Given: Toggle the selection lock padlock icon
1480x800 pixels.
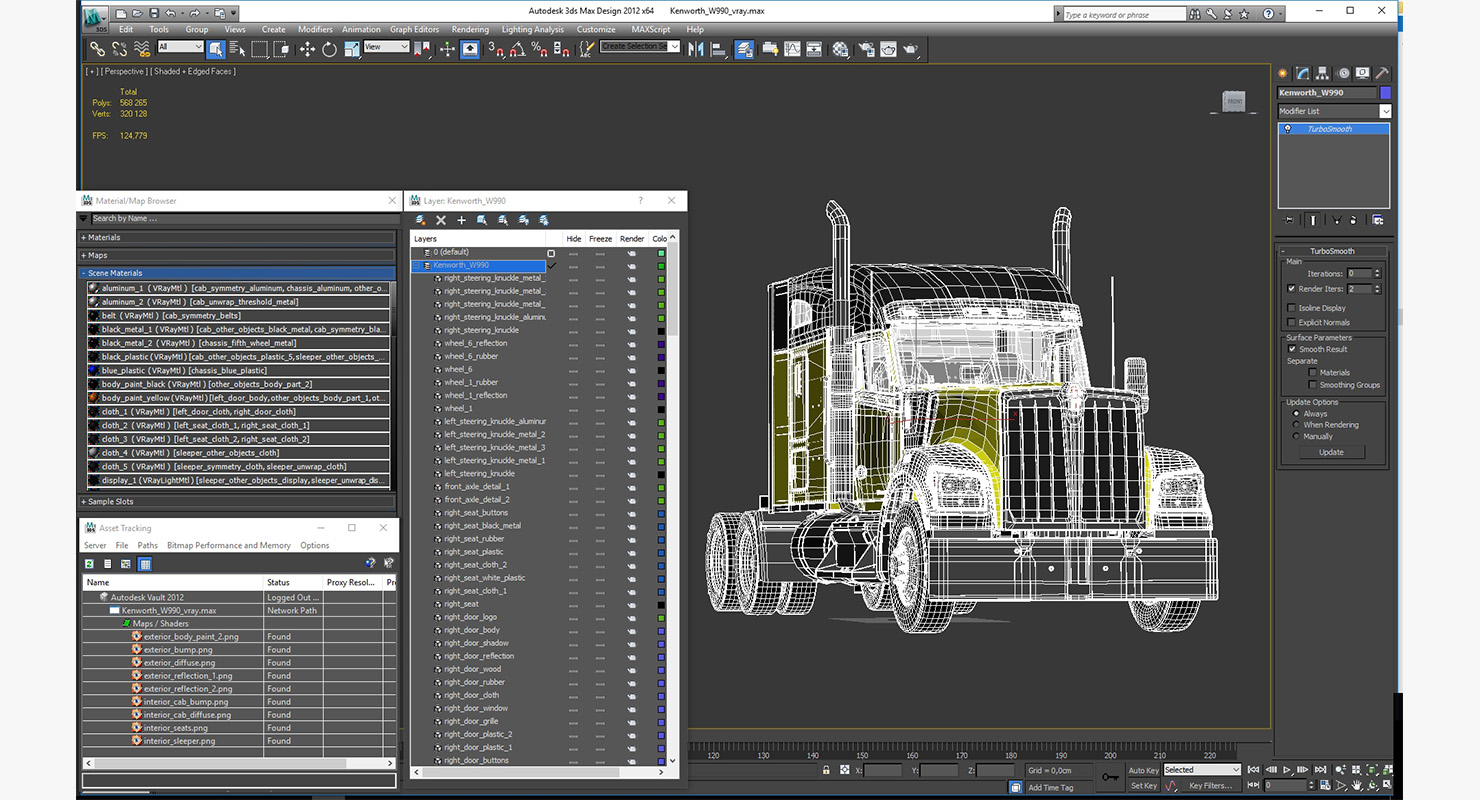Looking at the screenshot, I should 825,770.
